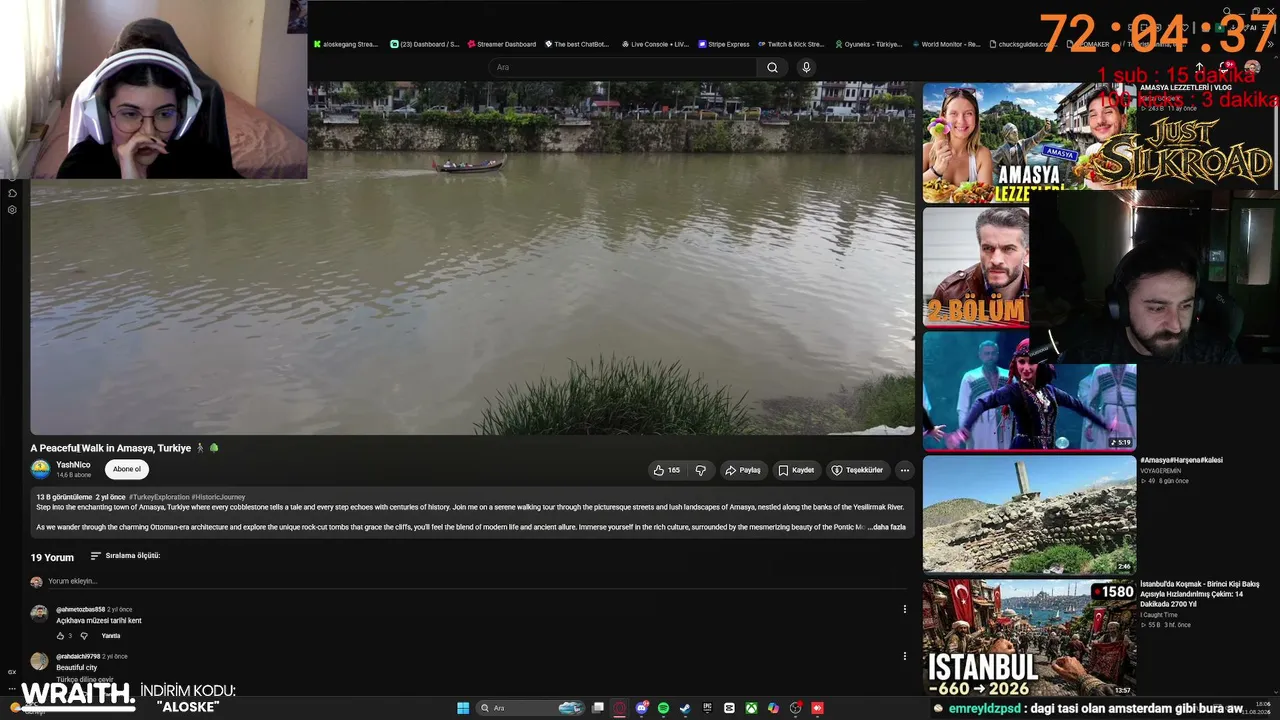1280x720 pixels.
Task: Open options for ahmetozbas858's comment
Action: click(x=905, y=609)
